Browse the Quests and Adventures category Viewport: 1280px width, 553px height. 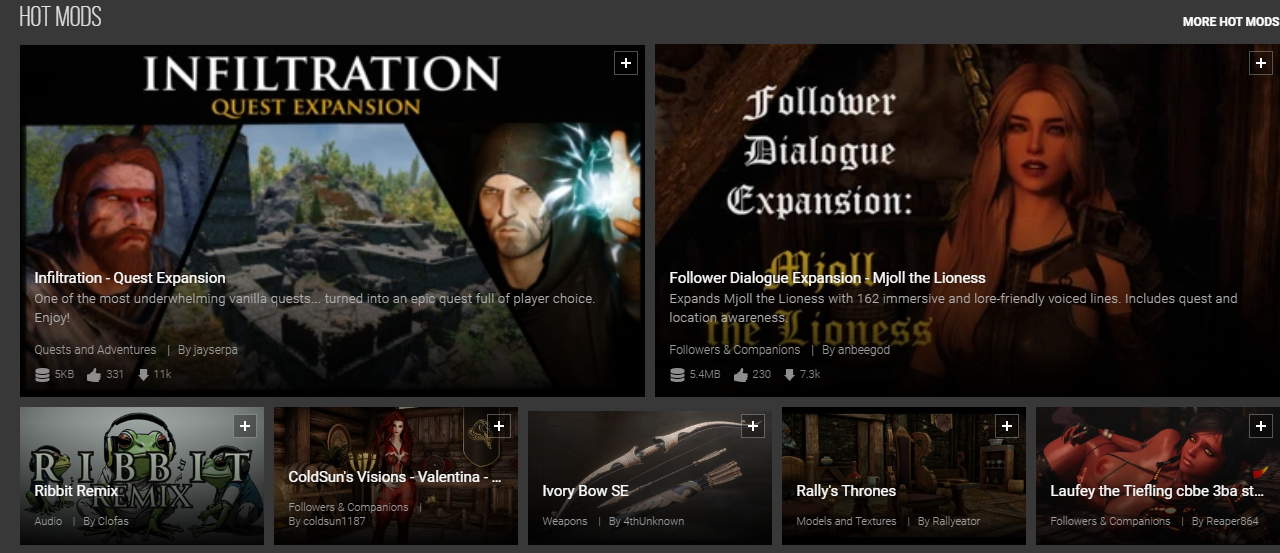[95, 350]
